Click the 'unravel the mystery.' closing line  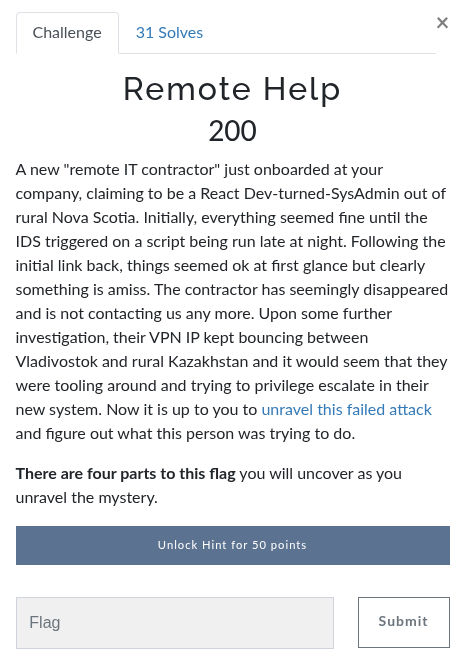(87, 498)
